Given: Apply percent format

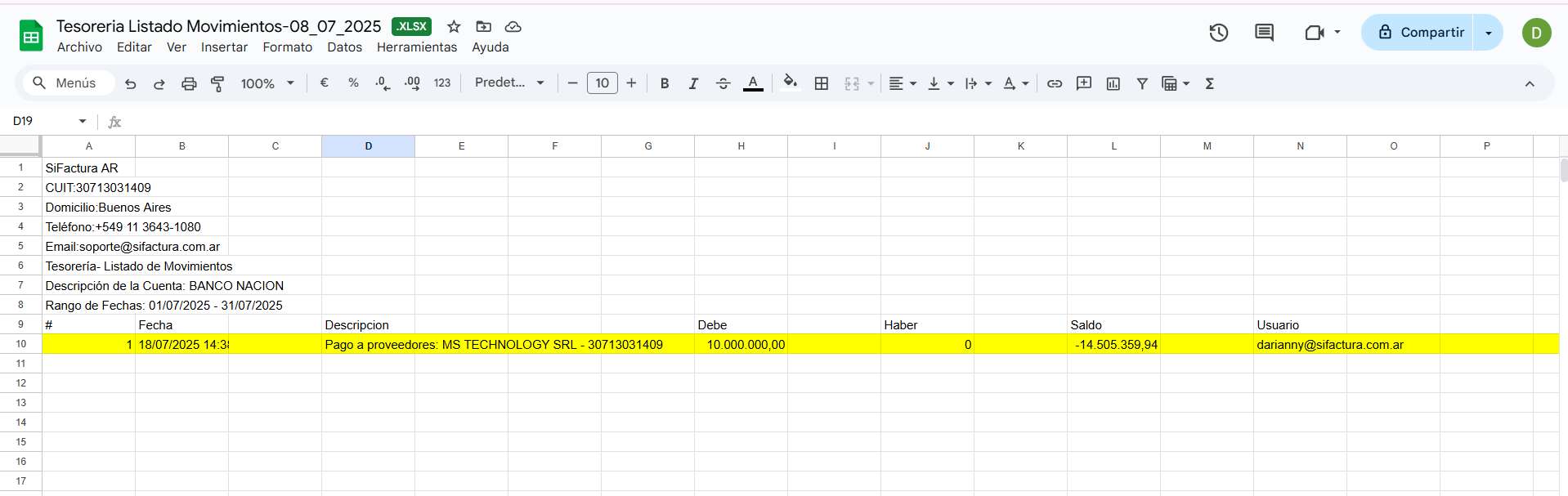Looking at the screenshot, I should tap(353, 83).
